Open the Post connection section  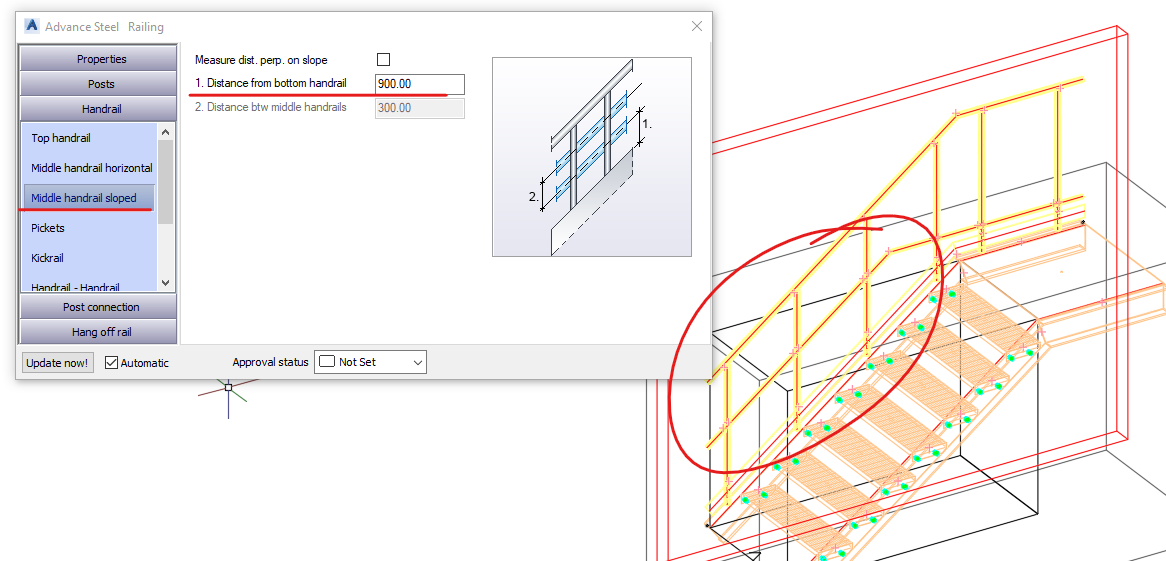(x=98, y=307)
